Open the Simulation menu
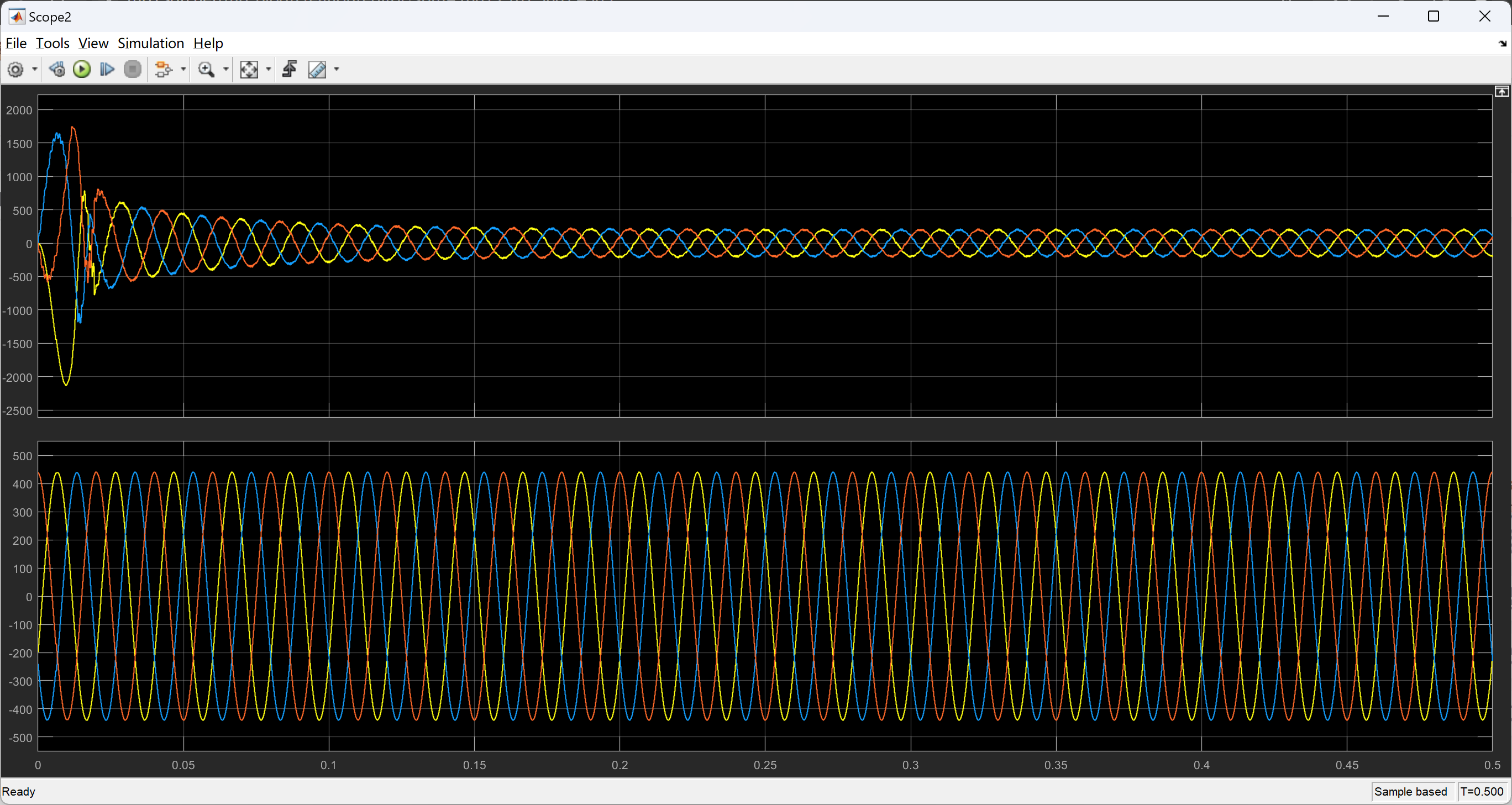This screenshot has height=805, width=1512. 151,44
